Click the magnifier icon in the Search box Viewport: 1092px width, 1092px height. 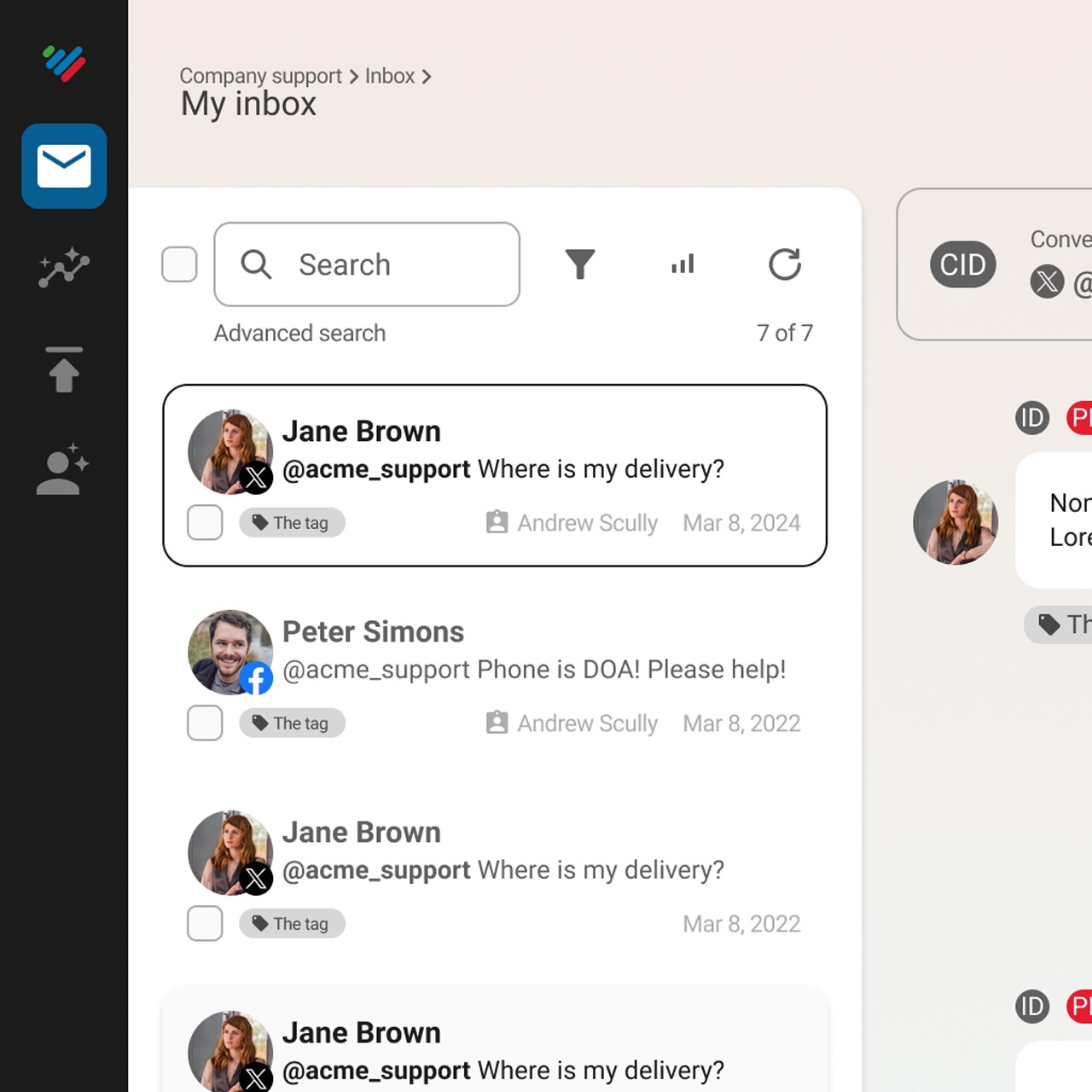click(x=256, y=264)
